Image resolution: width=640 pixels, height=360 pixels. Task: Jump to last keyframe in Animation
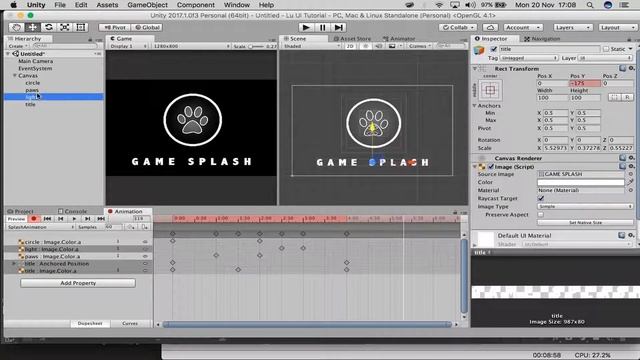101,219
